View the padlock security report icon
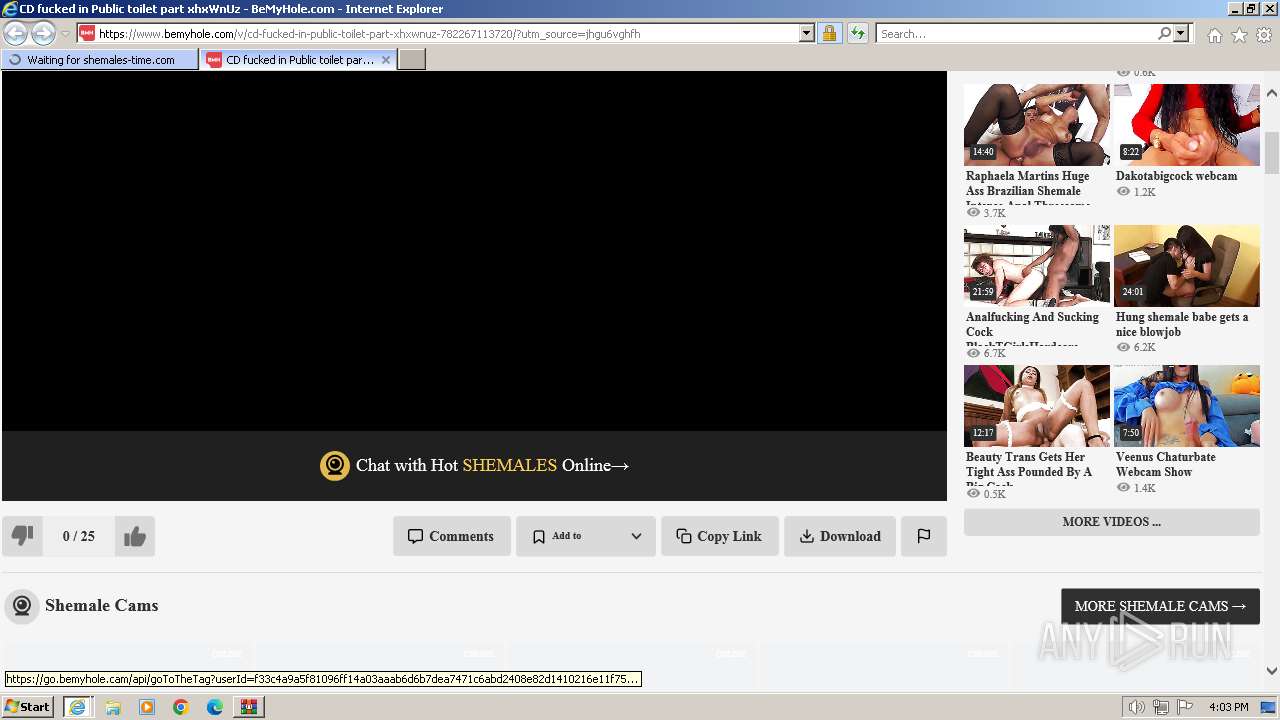Screen dimensions: 1280x720 (829, 33)
